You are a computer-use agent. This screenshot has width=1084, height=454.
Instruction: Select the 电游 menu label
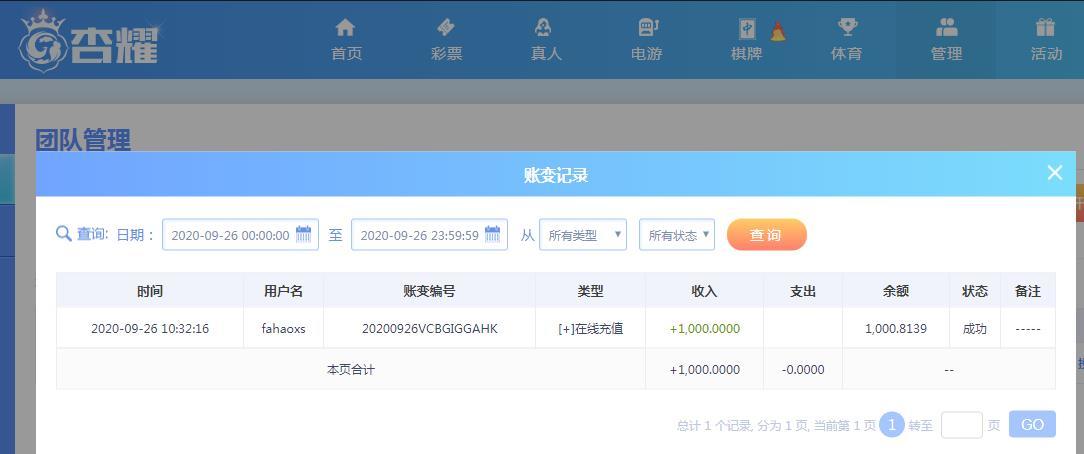[647, 53]
